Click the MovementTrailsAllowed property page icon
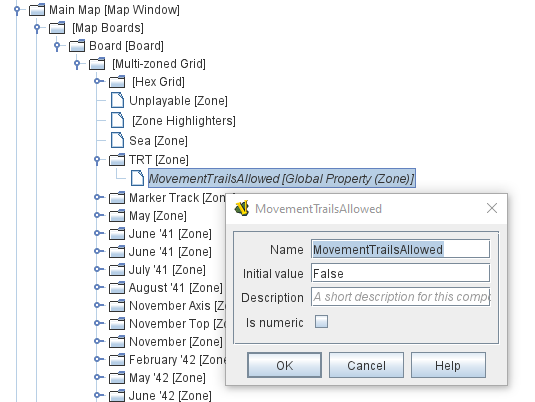 [x=138, y=178]
